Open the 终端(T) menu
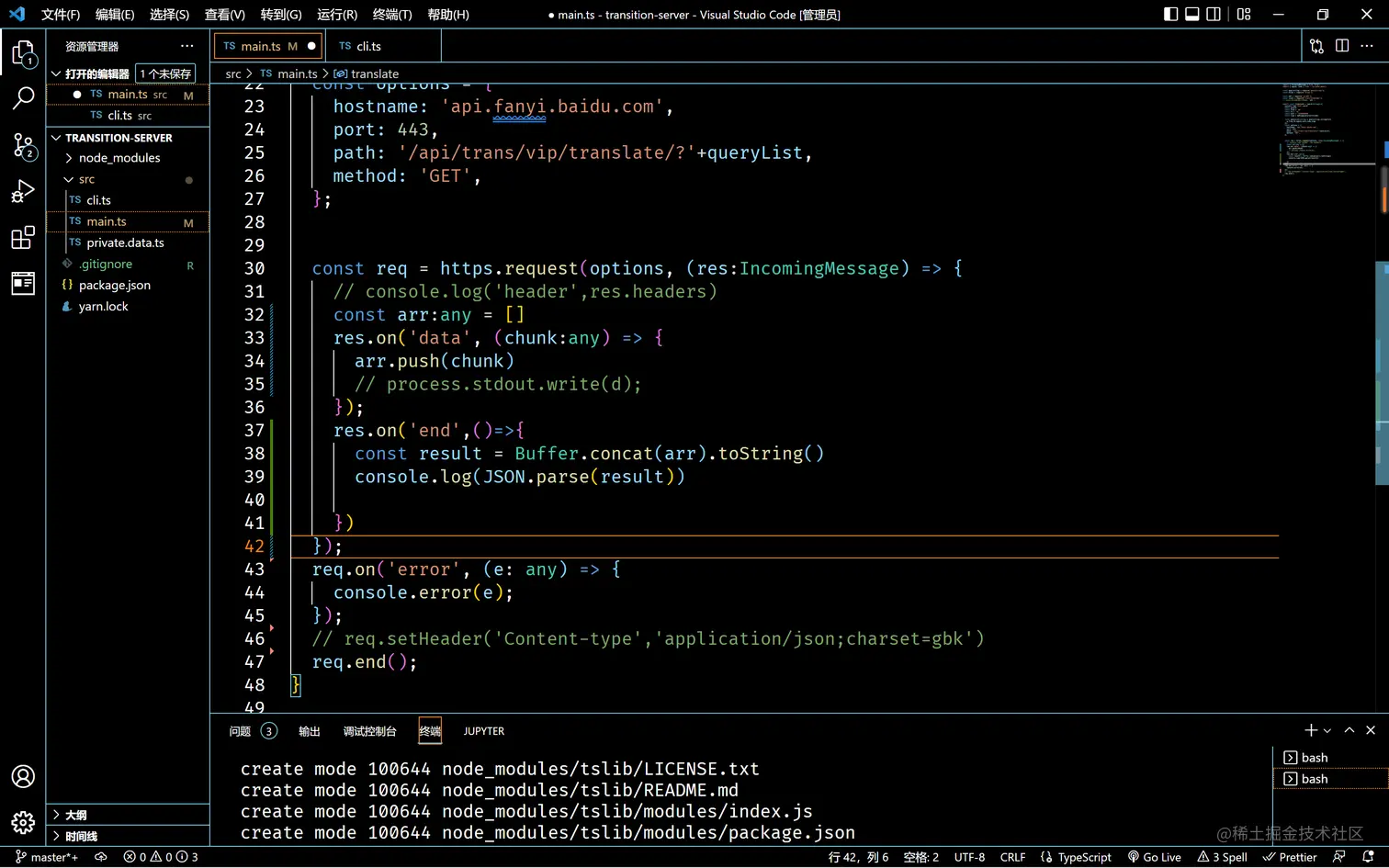This screenshot has height=868, width=1389. [392, 14]
